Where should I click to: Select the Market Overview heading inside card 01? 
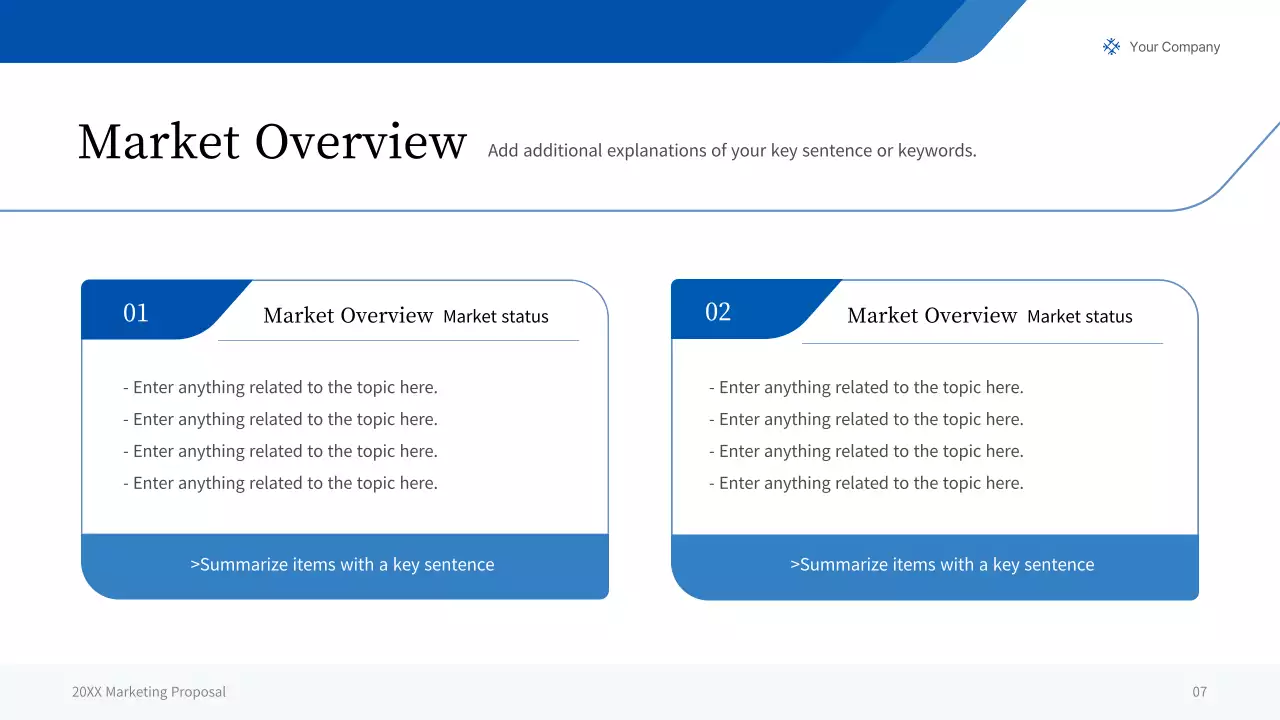click(x=347, y=315)
